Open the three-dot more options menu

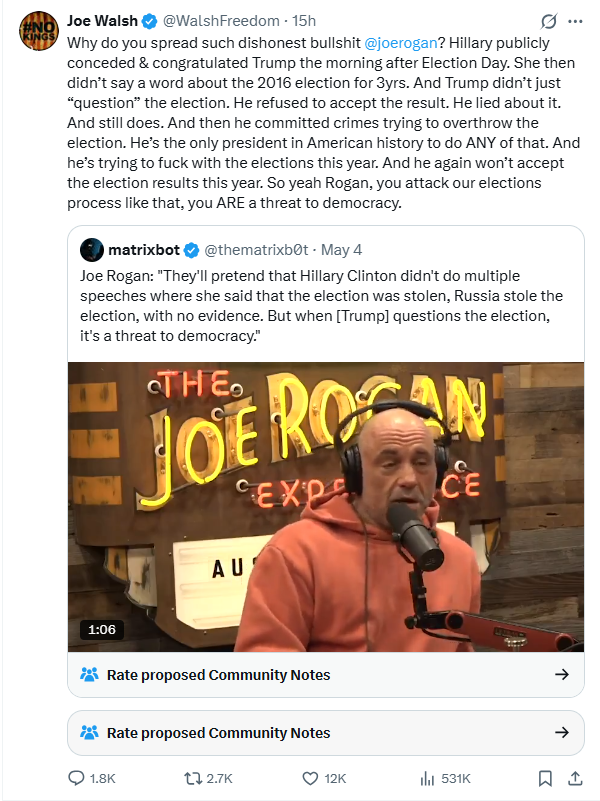point(575,21)
